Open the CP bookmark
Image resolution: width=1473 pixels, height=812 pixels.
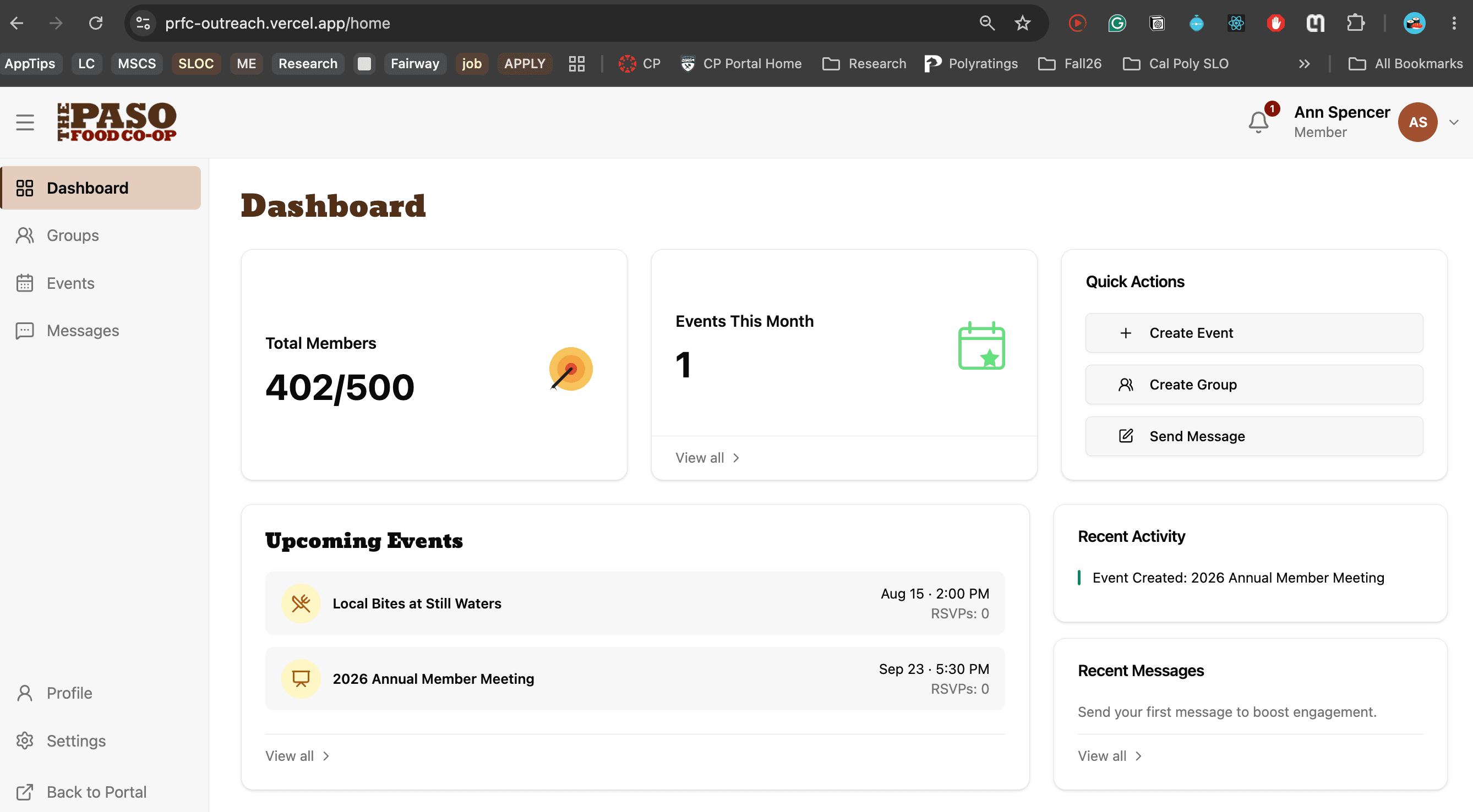[x=639, y=63]
